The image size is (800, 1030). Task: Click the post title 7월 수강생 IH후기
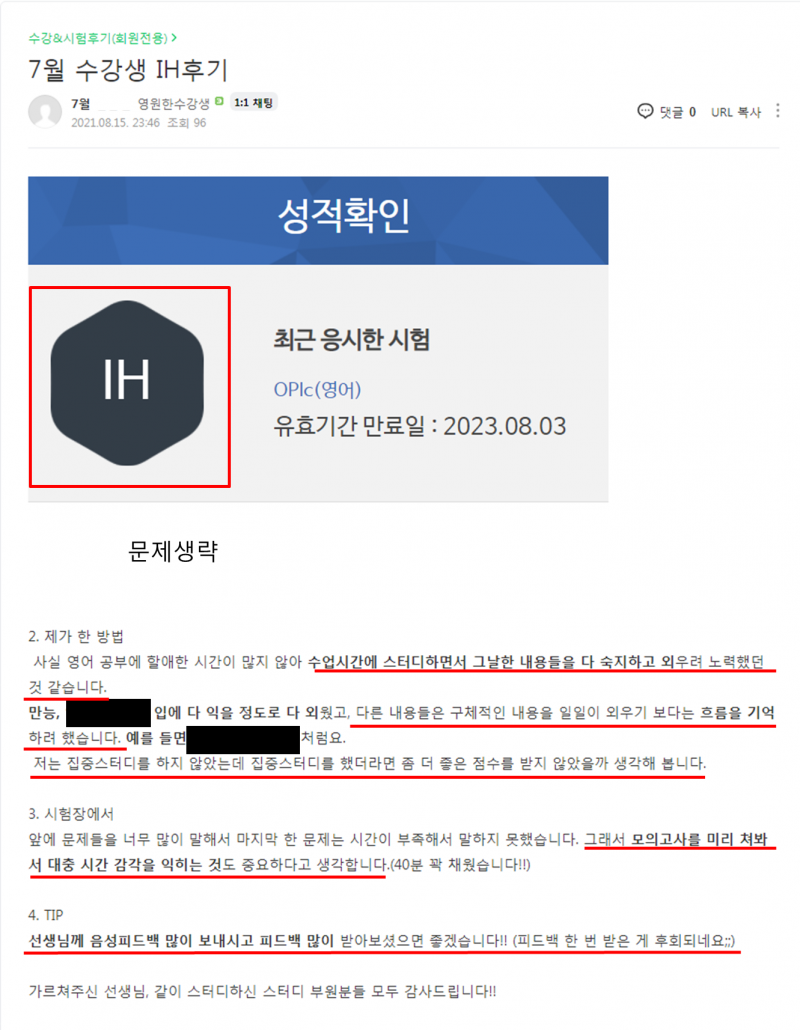(x=128, y=70)
